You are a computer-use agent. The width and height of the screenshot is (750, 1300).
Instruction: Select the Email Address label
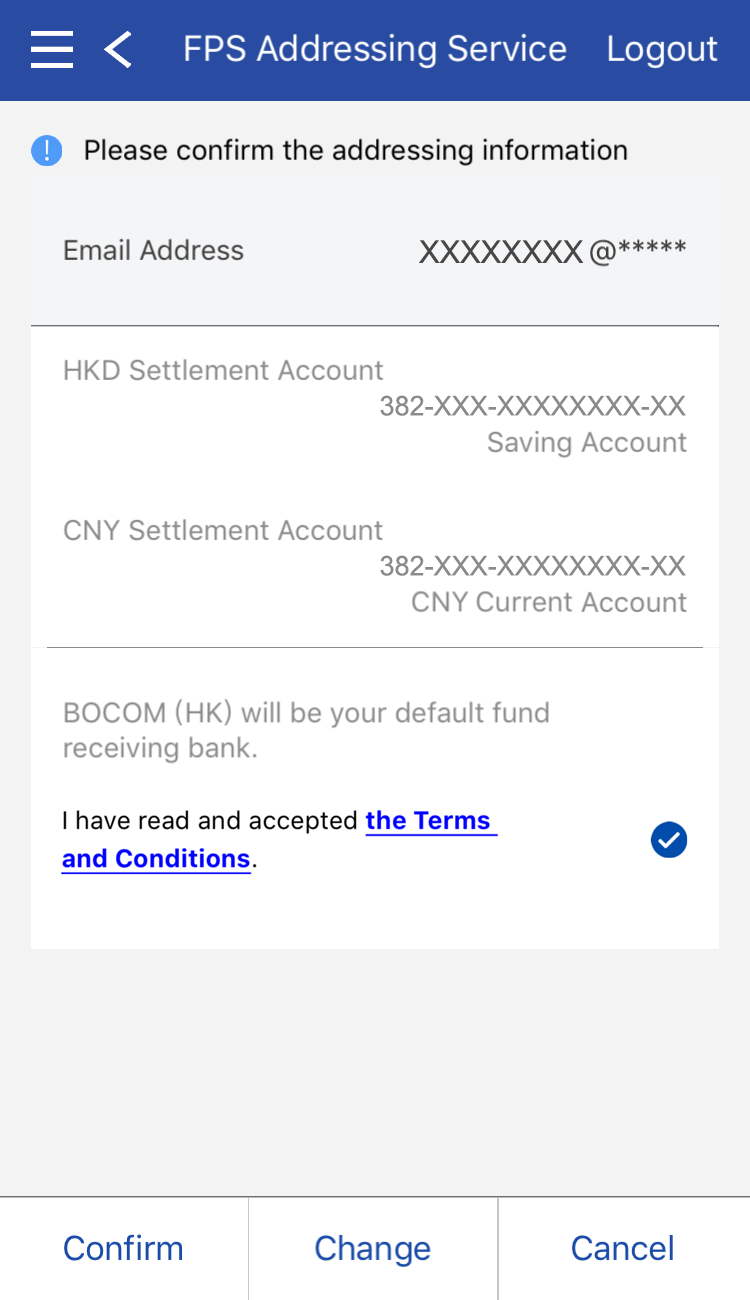(153, 250)
